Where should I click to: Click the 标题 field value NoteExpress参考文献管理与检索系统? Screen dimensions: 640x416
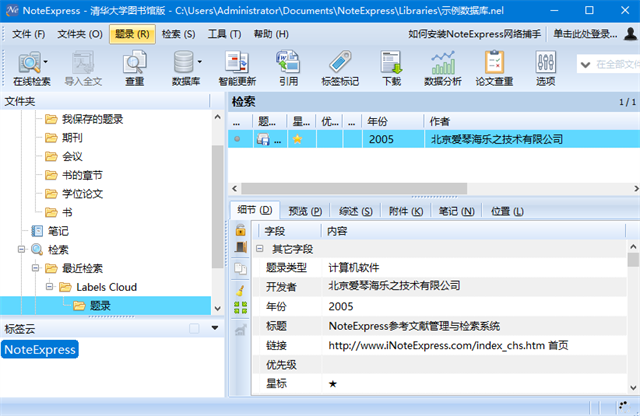(414, 326)
